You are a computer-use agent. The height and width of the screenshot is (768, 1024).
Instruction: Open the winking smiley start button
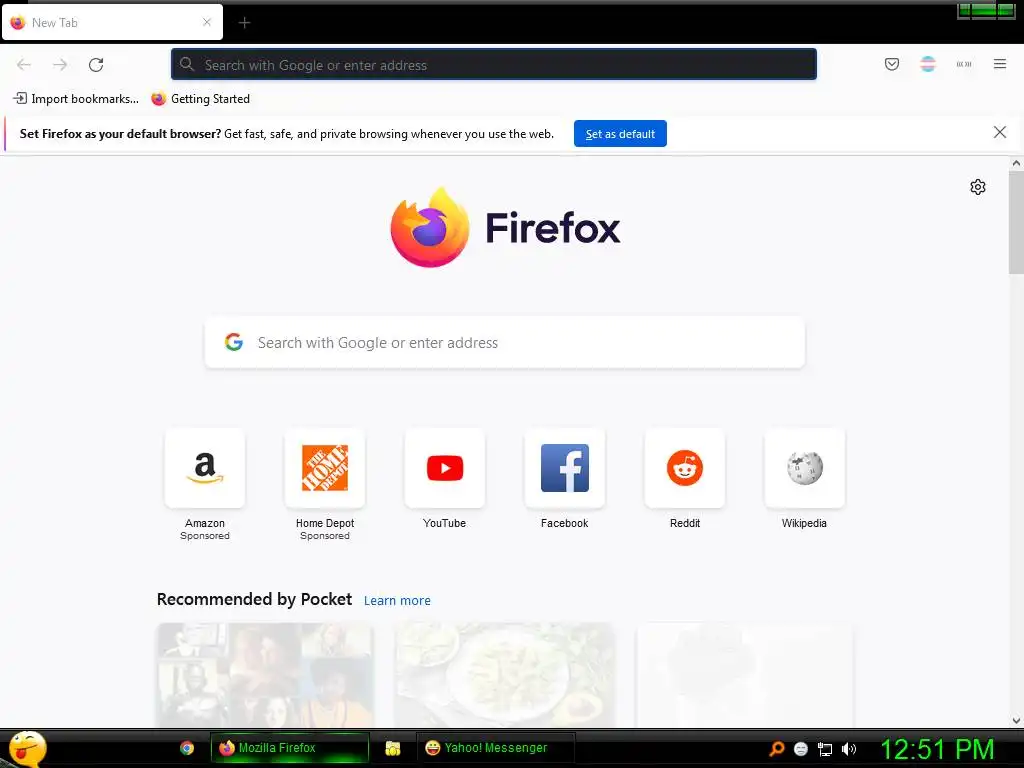[x=27, y=748]
